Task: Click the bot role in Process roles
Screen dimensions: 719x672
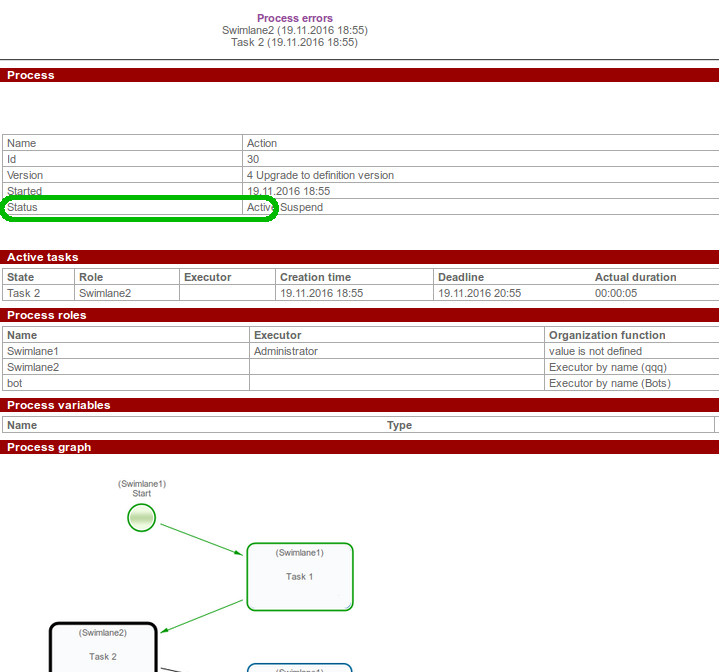Action: coord(14,383)
